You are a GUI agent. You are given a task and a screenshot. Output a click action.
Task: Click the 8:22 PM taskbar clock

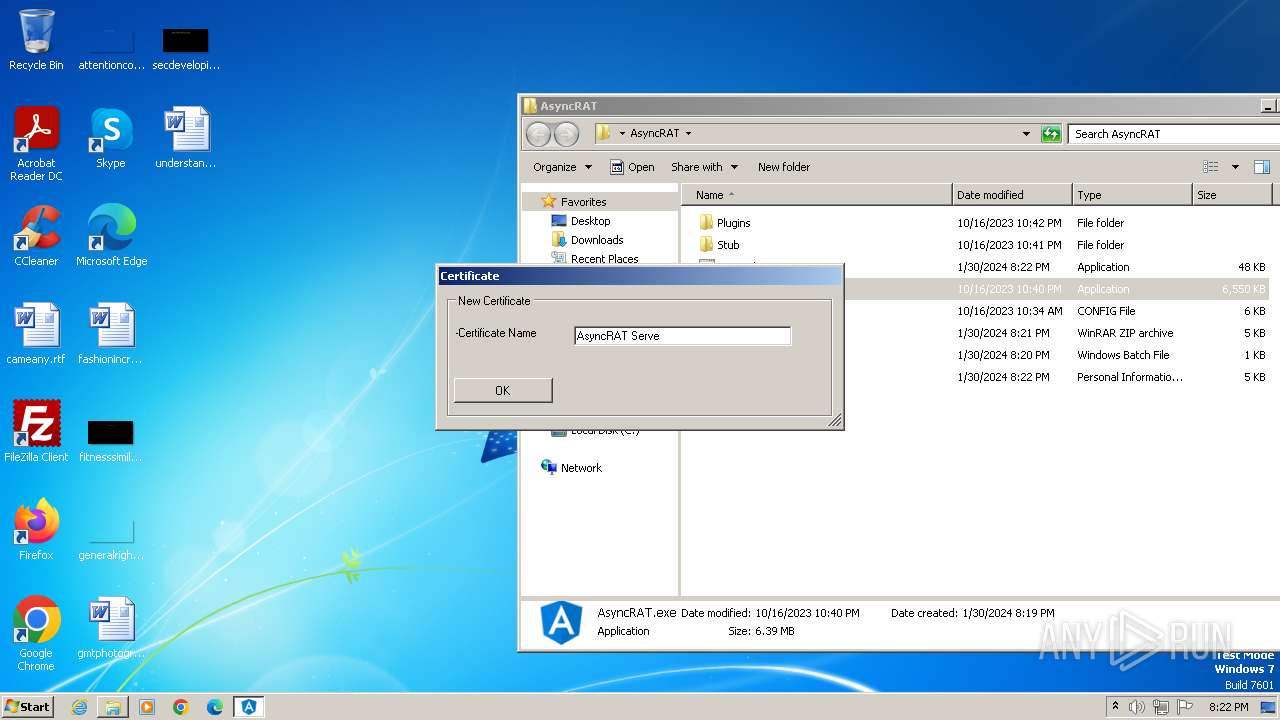(x=1229, y=707)
